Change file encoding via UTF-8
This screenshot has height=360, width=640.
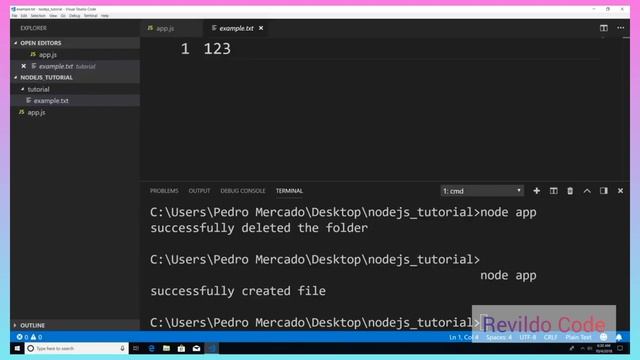coord(527,337)
